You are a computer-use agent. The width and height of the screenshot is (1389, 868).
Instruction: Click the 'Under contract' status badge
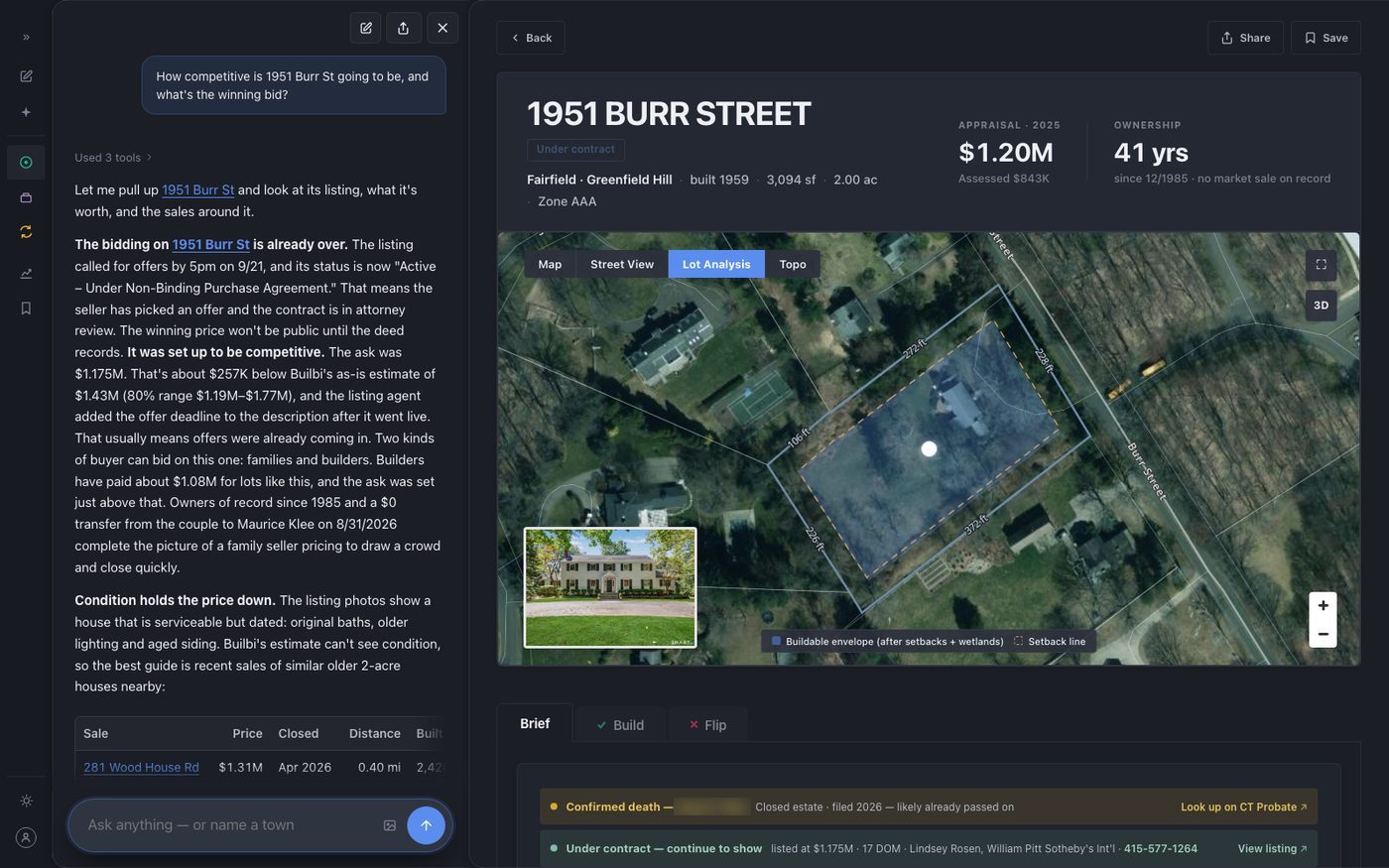tap(575, 150)
